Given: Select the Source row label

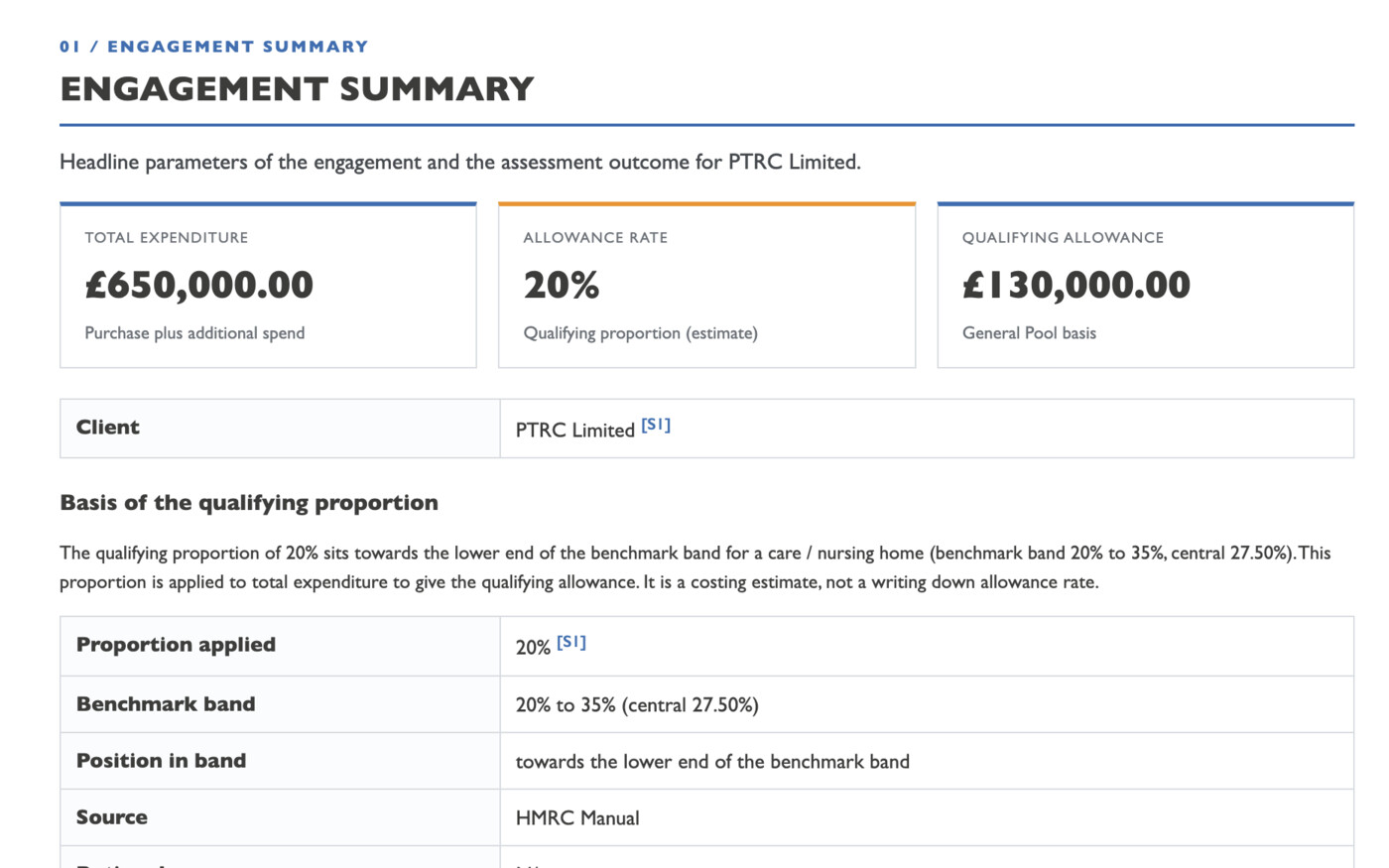Looking at the screenshot, I should coord(112,817).
